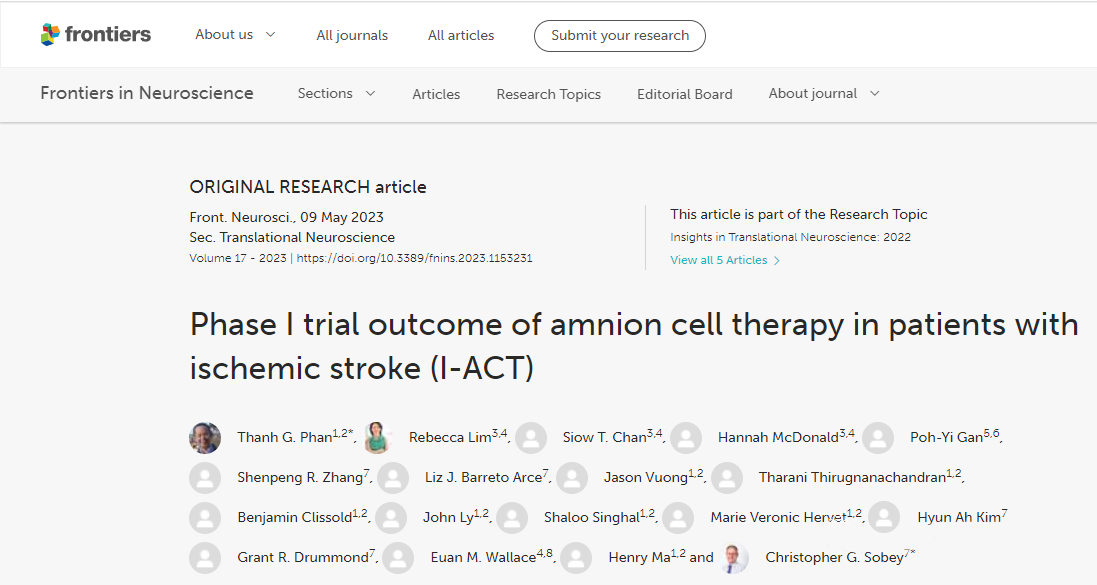
Task: Click Christopher G. Sobey's profile photo
Action: tap(733, 557)
